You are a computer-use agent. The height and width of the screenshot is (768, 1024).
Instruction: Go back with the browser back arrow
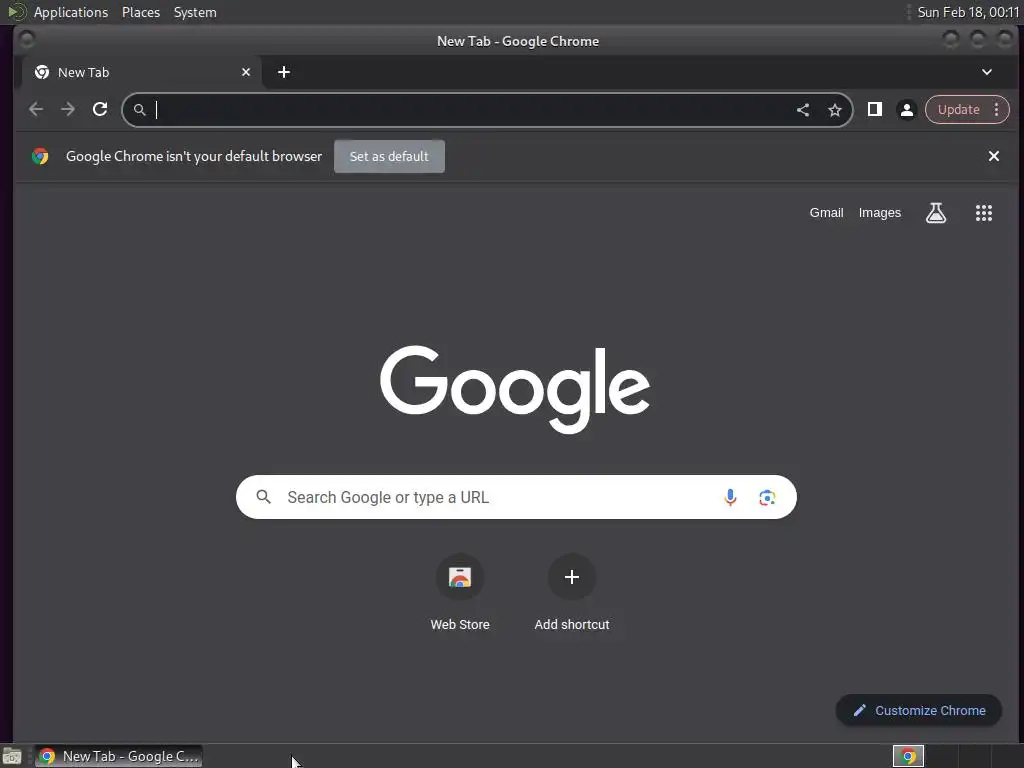click(36, 110)
